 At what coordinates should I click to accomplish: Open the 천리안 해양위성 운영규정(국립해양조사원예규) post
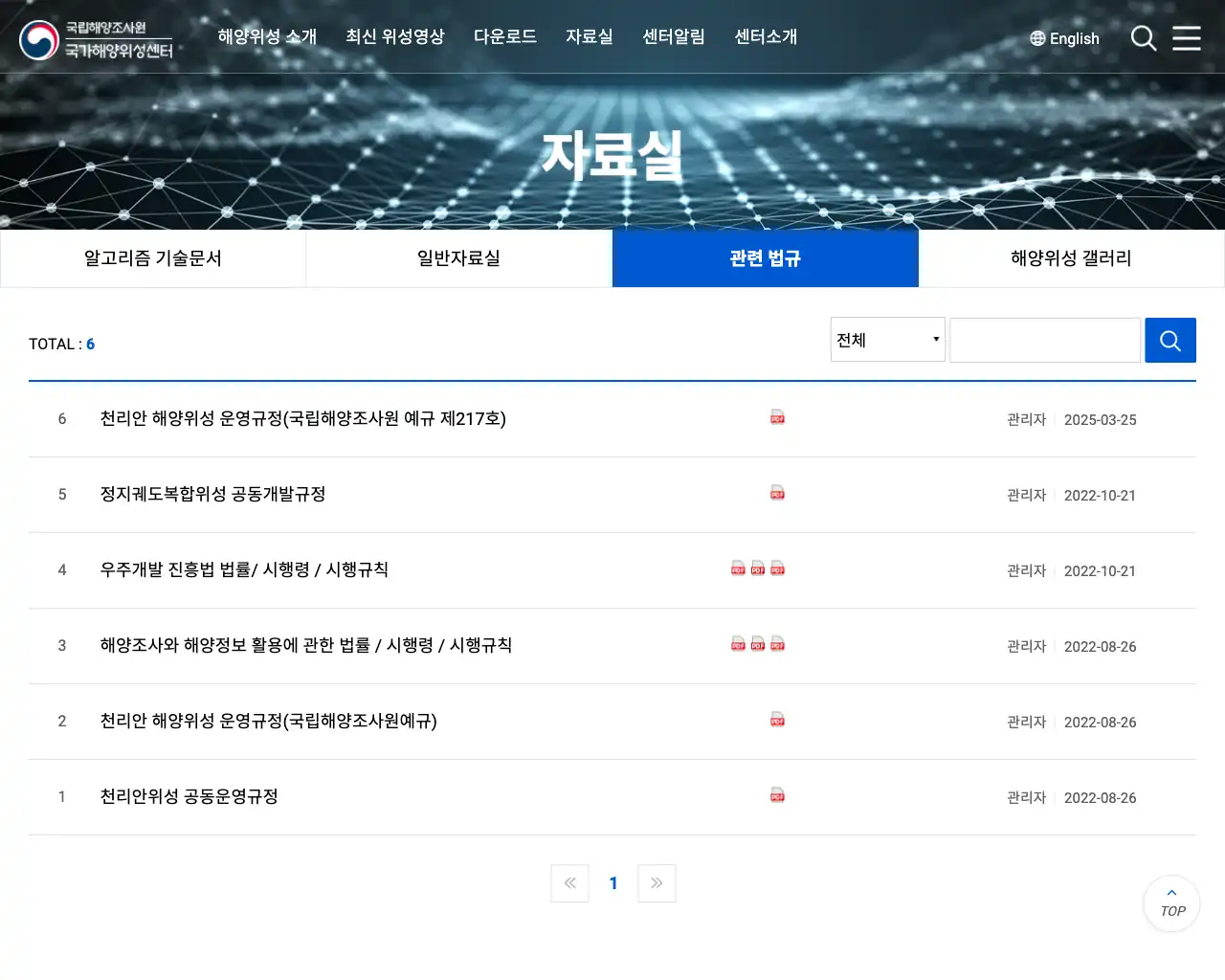pyautogui.click(x=269, y=721)
